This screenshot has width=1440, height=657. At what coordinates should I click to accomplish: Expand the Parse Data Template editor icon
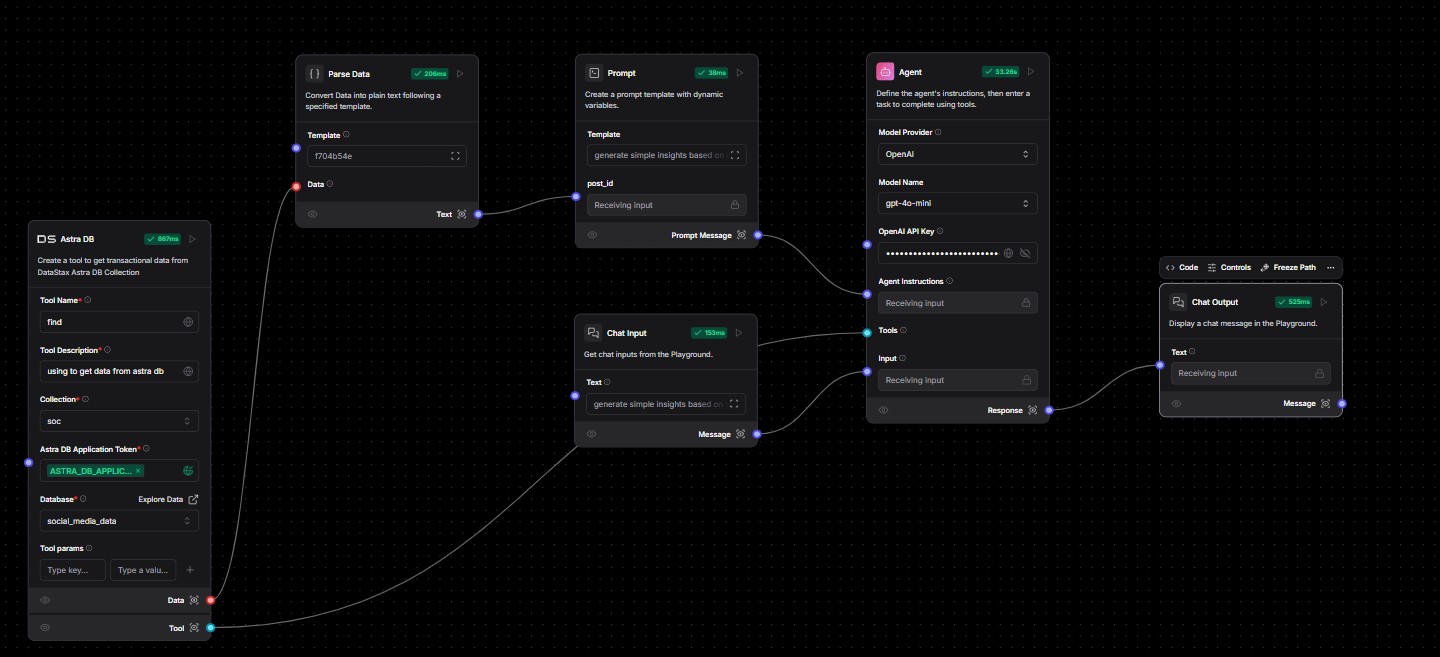tap(455, 156)
